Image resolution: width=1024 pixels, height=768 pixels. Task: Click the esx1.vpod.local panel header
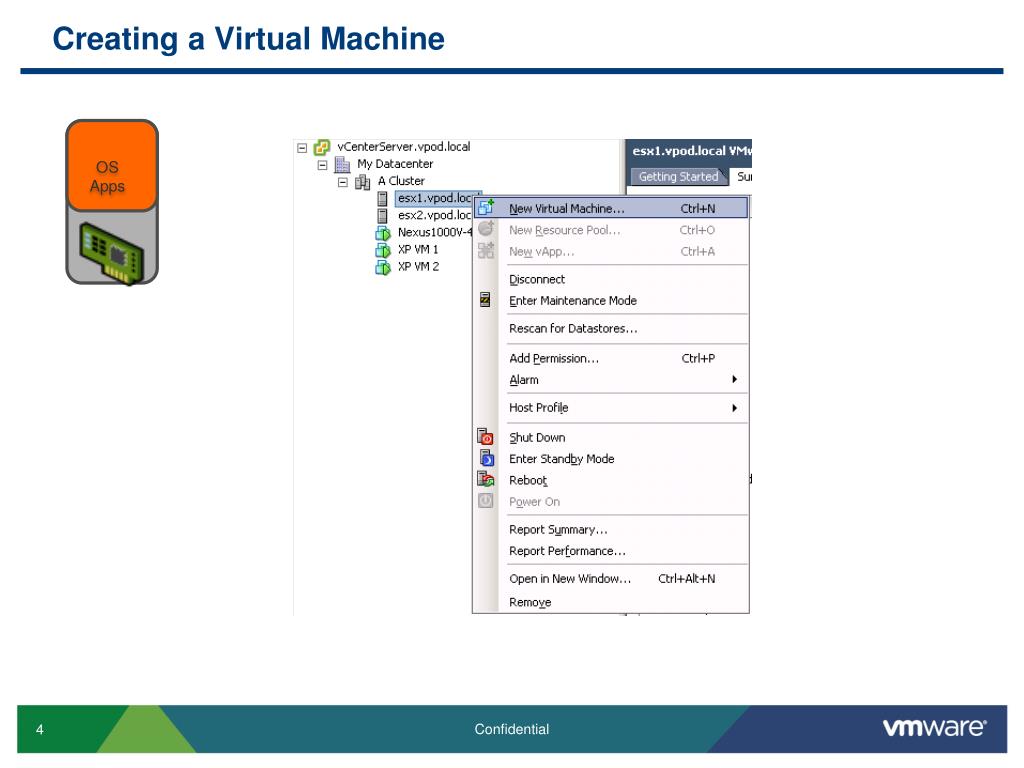pyautogui.click(x=691, y=151)
